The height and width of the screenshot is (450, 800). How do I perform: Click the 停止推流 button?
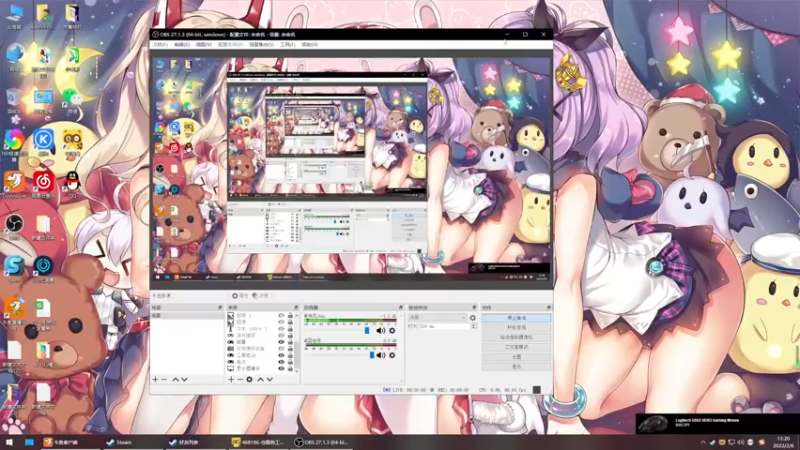click(516, 318)
